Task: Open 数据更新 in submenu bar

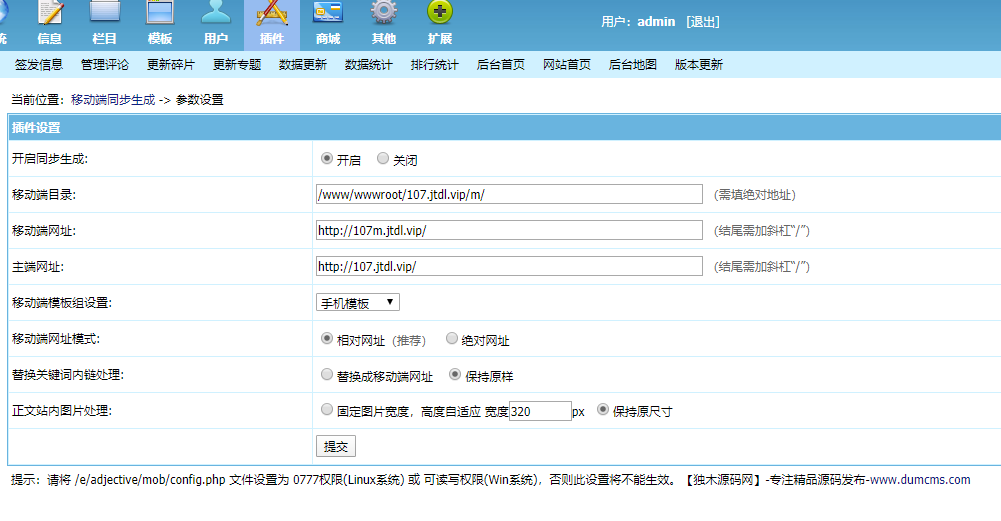Action: tap(303, 64)
